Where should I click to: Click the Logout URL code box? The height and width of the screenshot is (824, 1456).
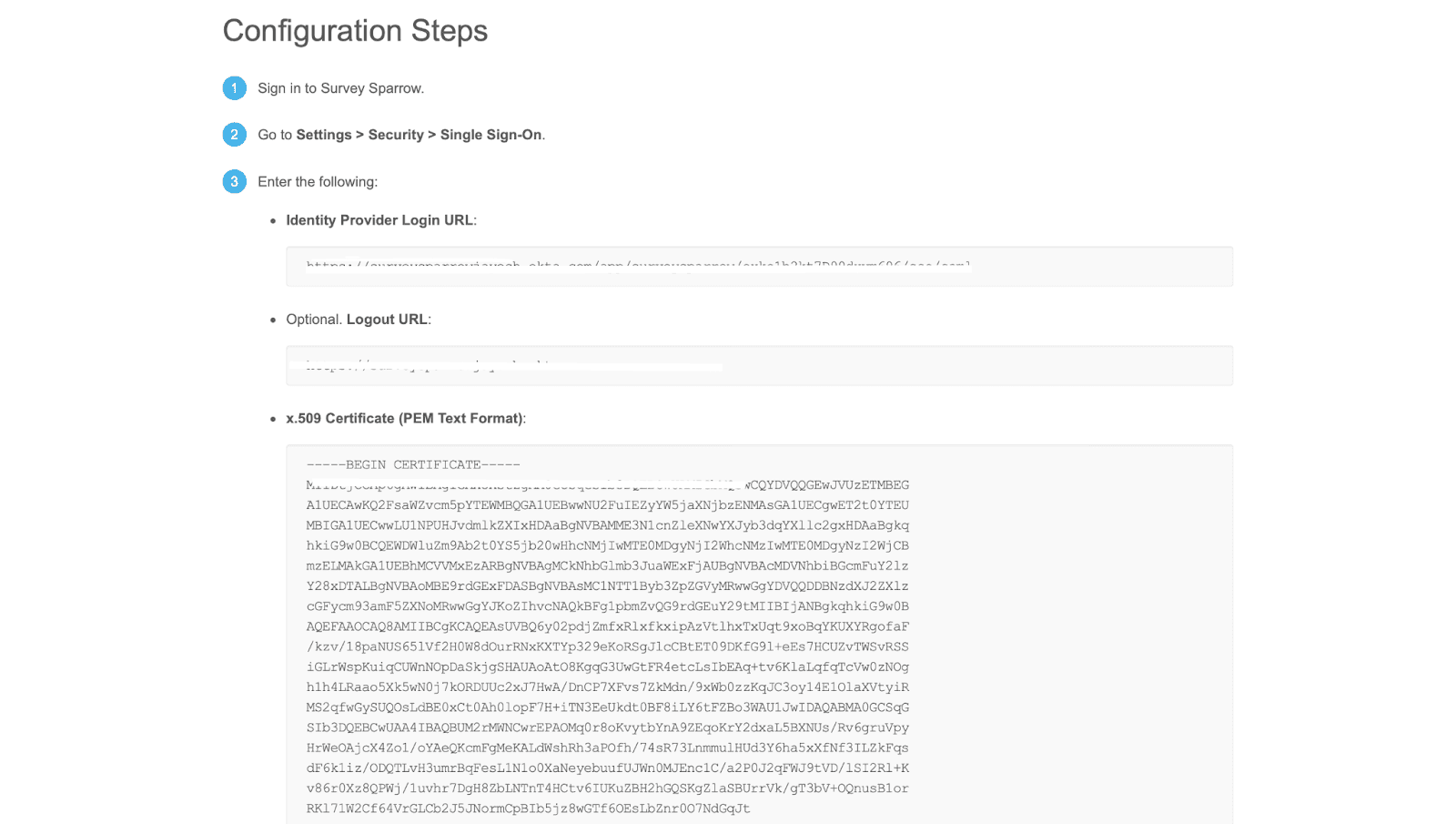759,366
